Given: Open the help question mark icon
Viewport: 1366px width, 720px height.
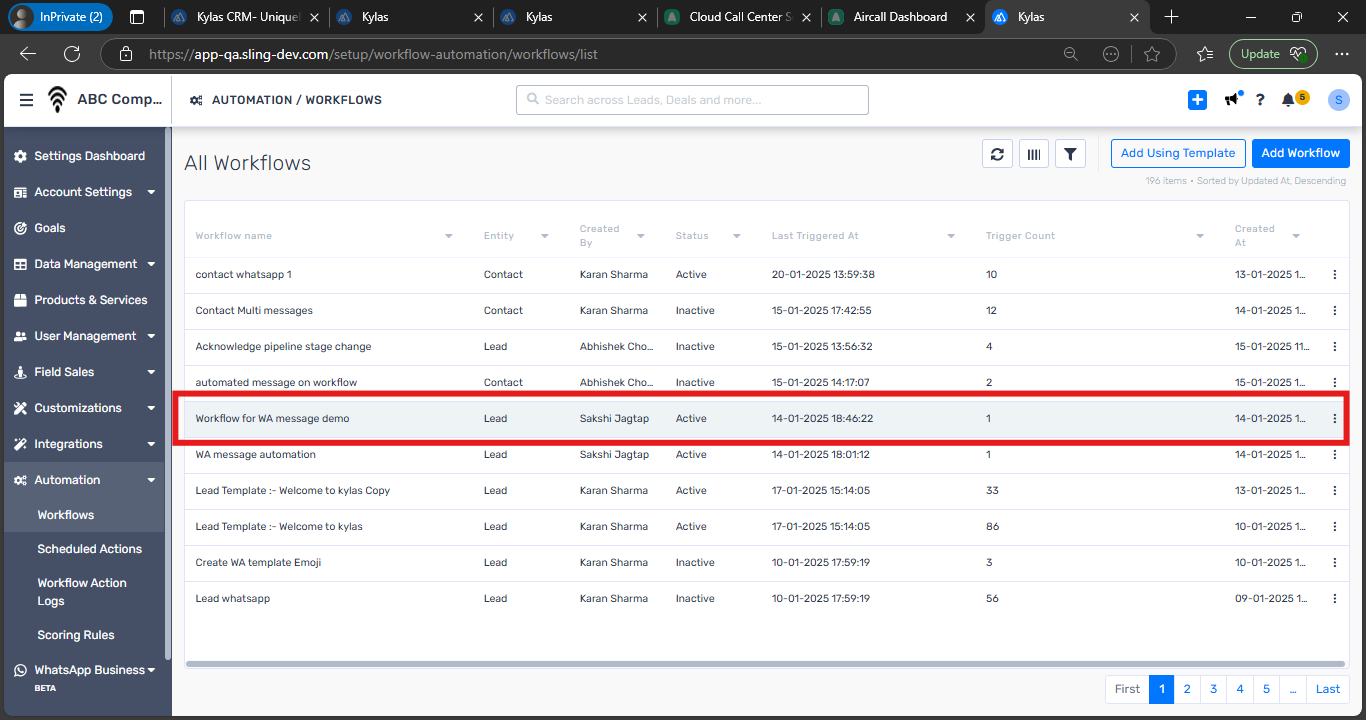Looking at the screenshot, I should pos(1261,100).
